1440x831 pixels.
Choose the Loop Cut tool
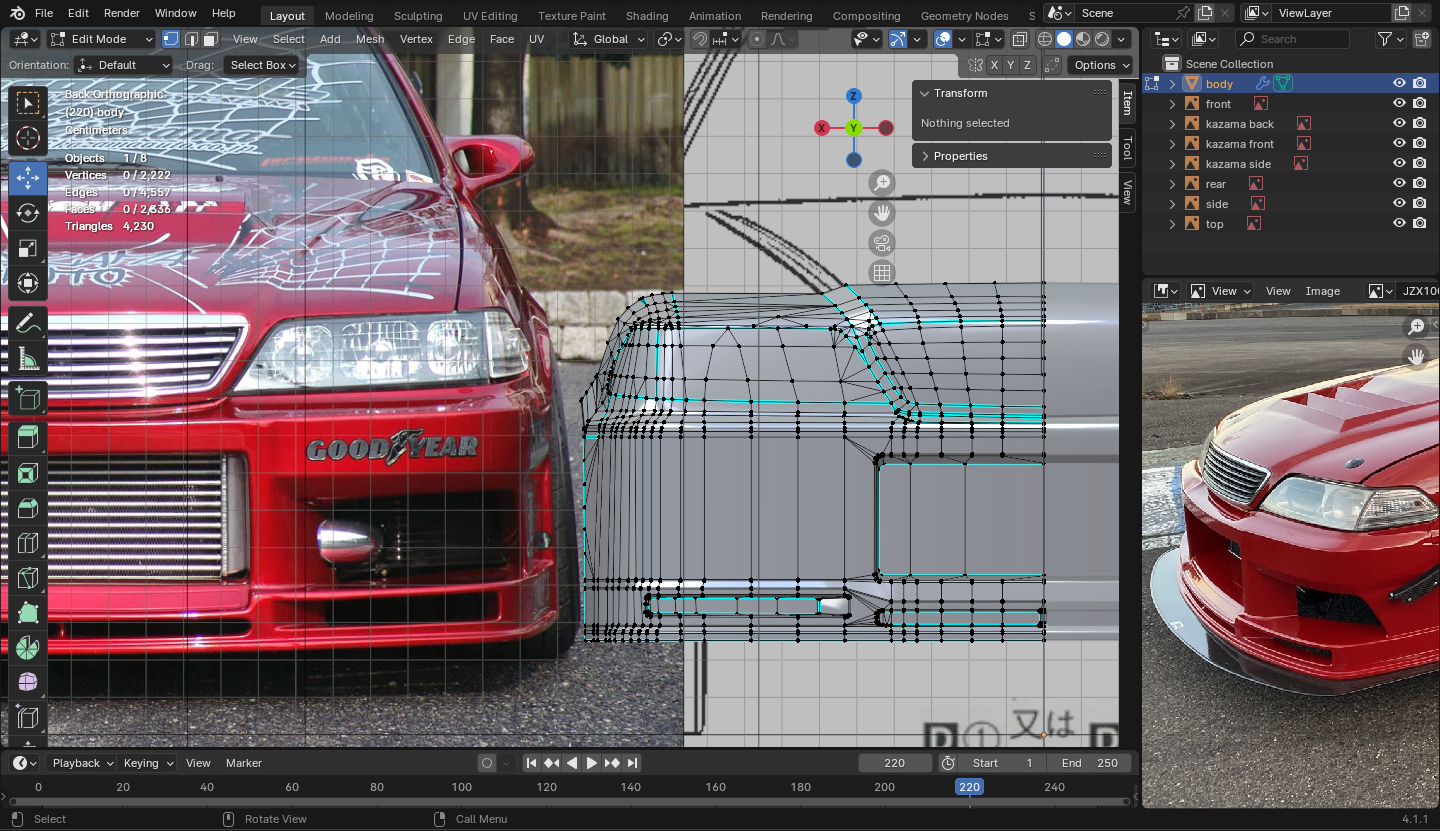[x=28, y=543]
